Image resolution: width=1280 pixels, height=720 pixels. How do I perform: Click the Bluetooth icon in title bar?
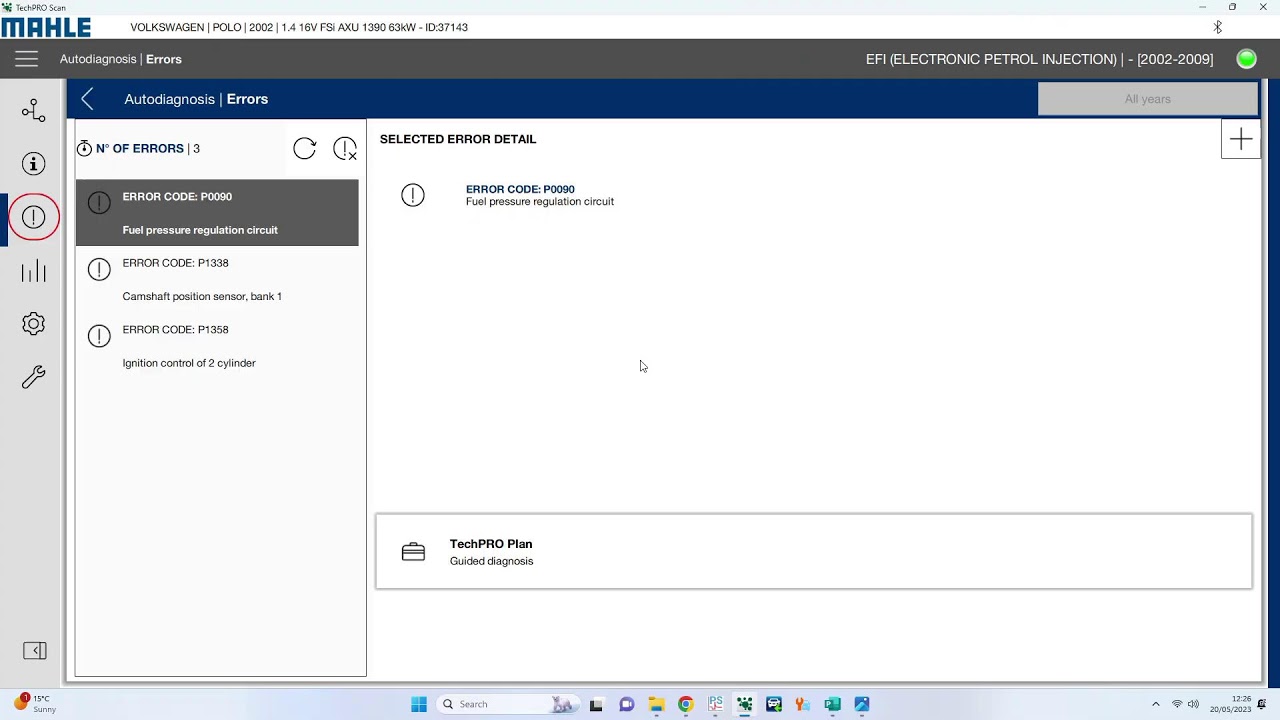pyautogui.click(x=1217, y=27)
